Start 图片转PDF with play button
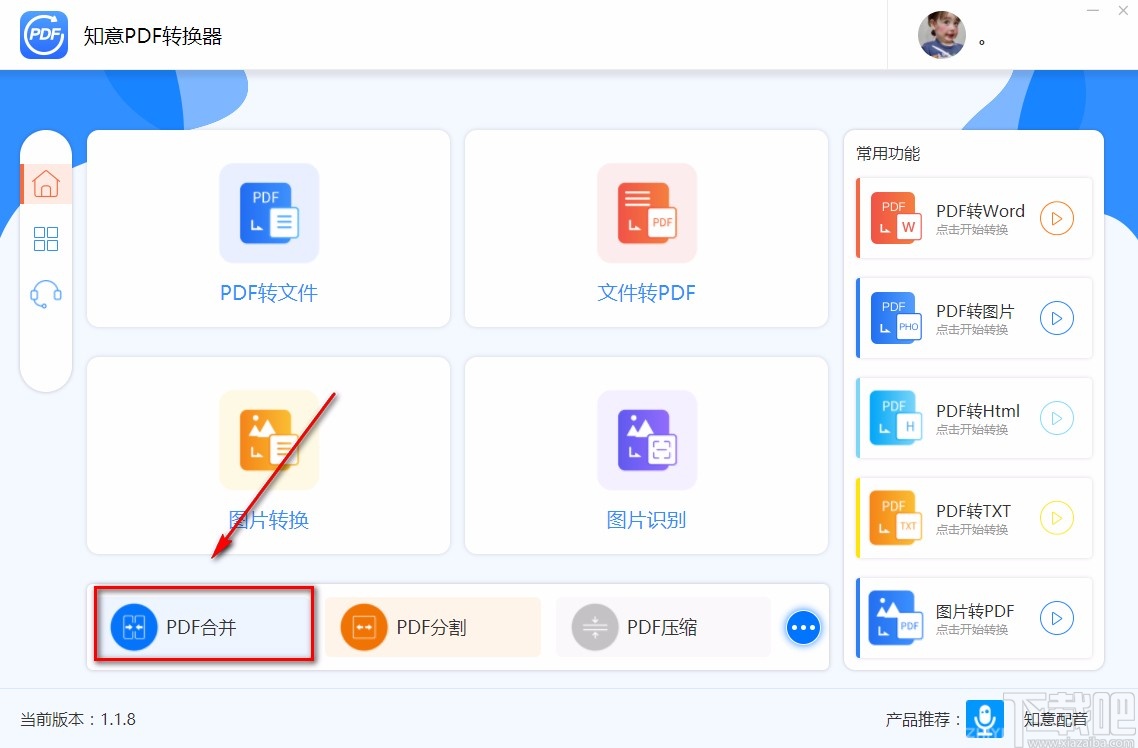This screenshot has width=1138, height=748. (x=1057, y=618)
